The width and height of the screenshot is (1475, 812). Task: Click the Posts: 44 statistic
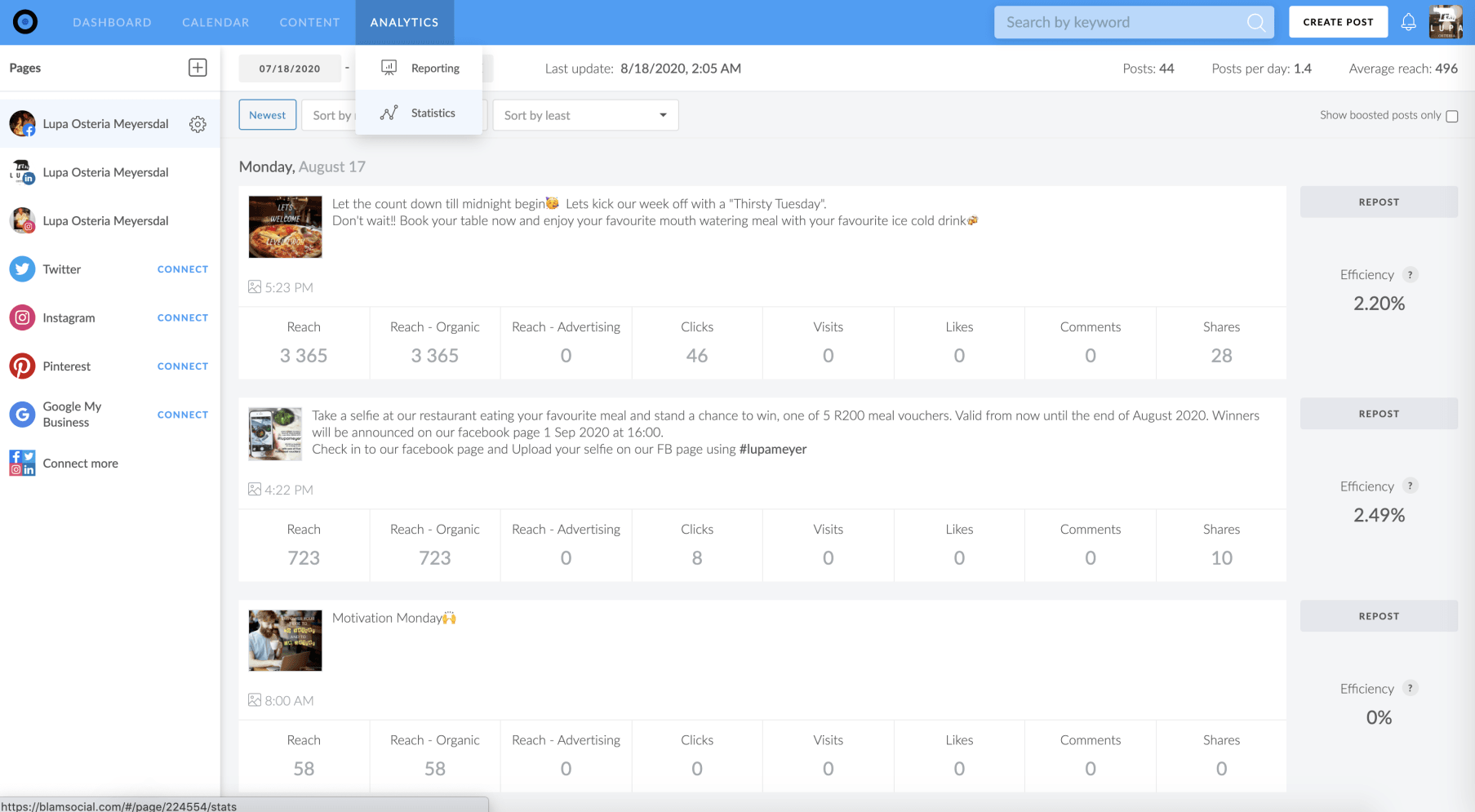(x=1148, y=69)
